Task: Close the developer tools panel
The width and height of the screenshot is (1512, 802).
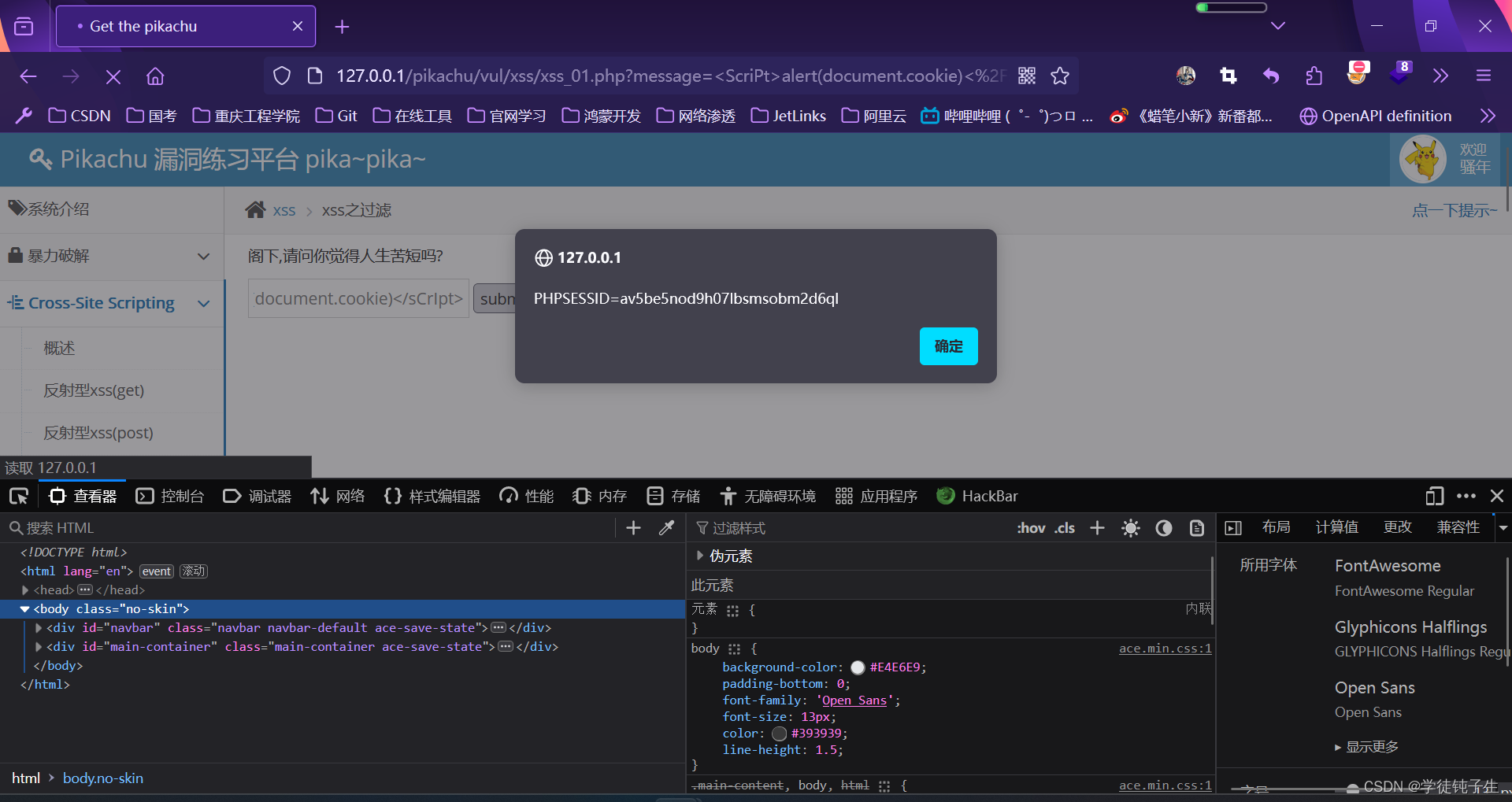Action: click(x=1497, y=496)
